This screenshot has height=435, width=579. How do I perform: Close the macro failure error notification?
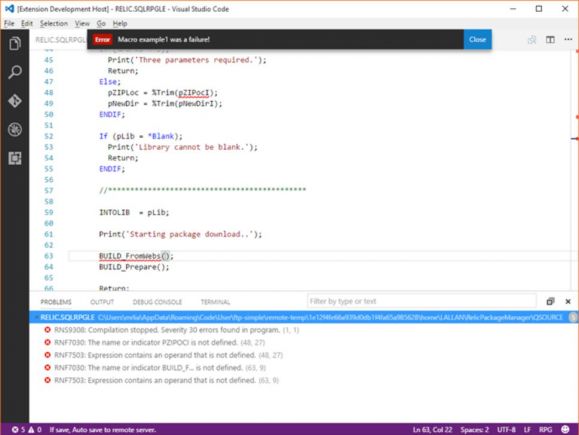[x=477, y=39]
